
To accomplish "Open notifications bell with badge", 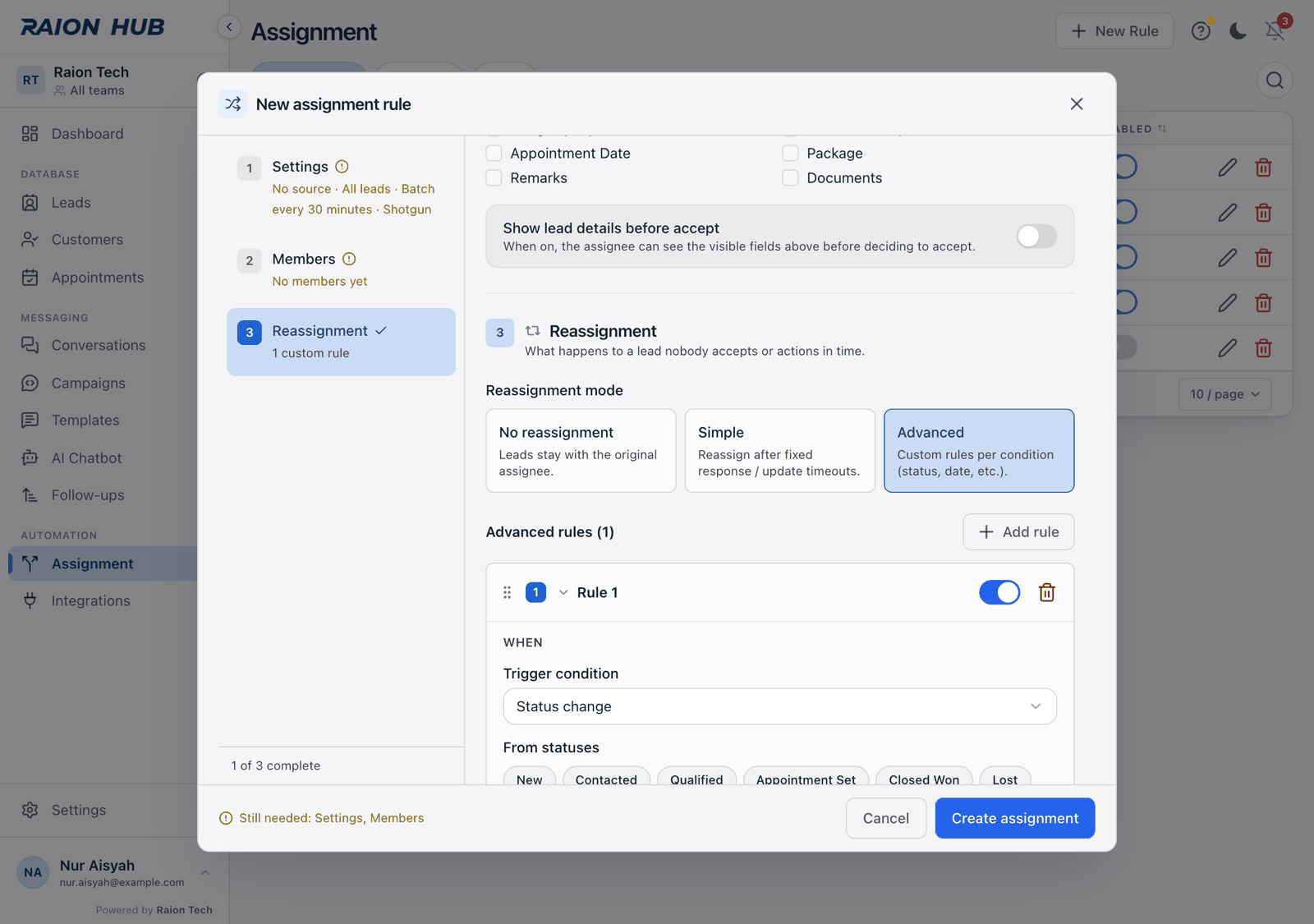I will [1275, 30].
